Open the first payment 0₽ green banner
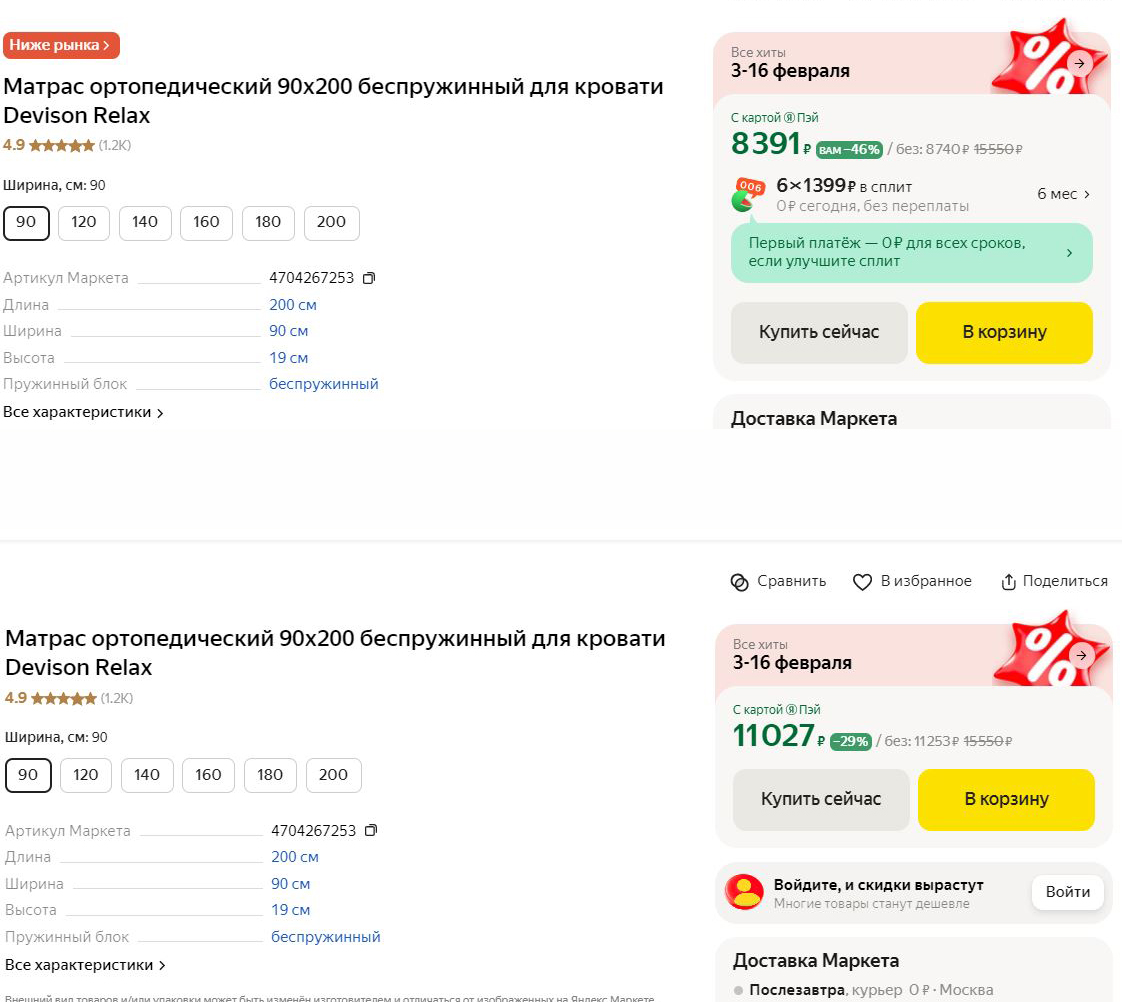 coord(912,253)
